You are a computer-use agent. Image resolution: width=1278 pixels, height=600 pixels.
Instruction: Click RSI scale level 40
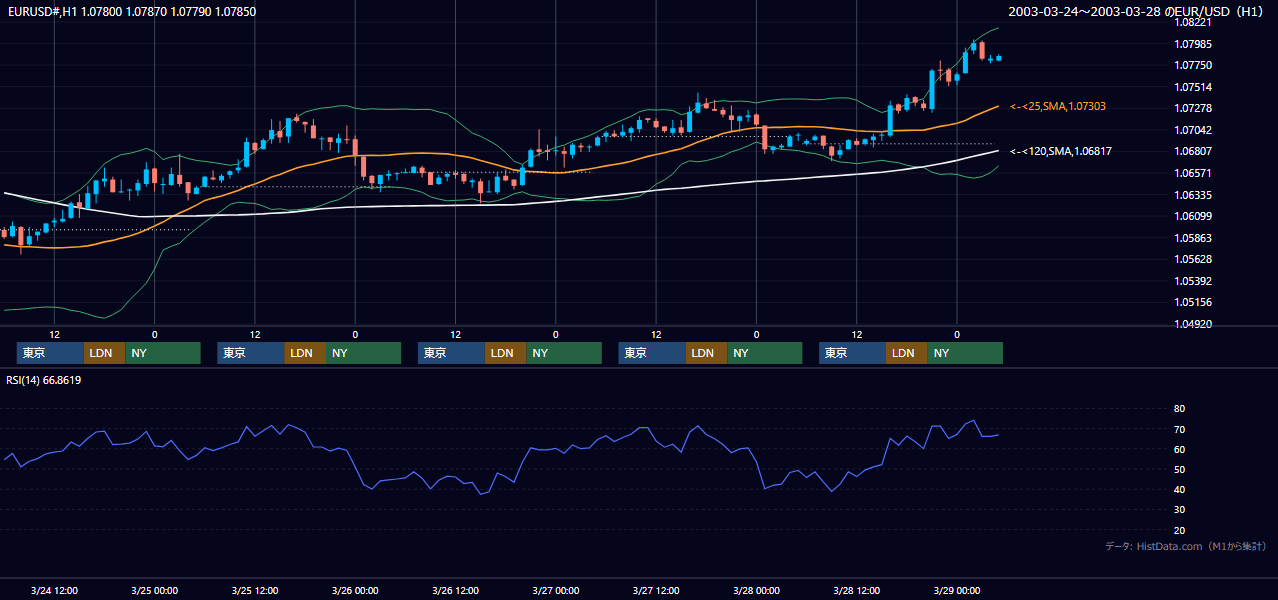(1179, 489)
